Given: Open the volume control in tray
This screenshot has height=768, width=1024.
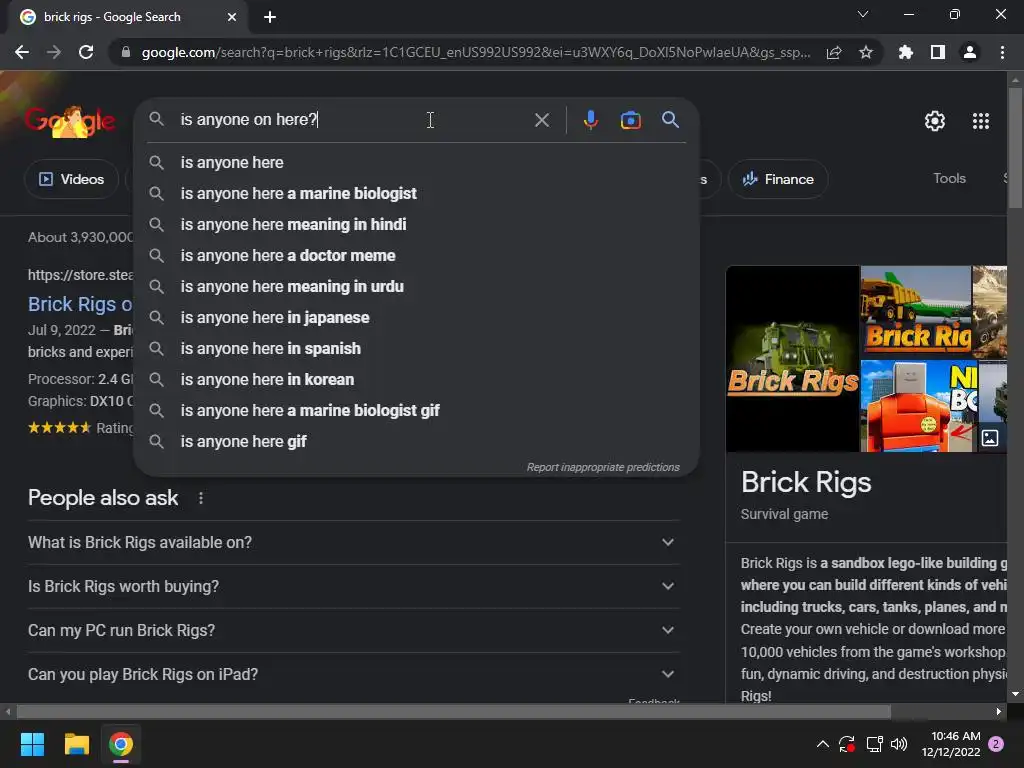Looking at the screenshot, I should coord(899,744).
